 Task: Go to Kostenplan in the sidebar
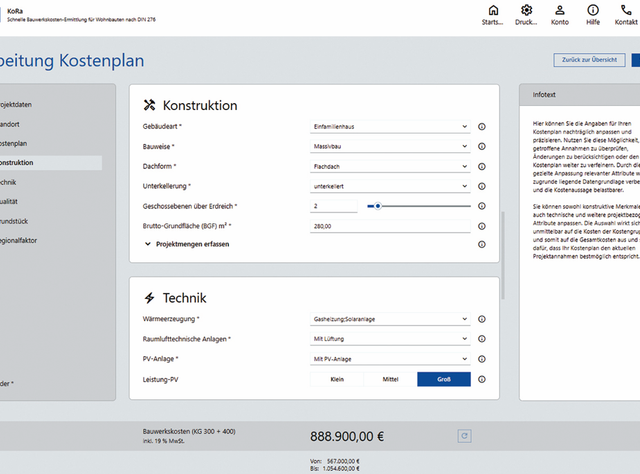[13, 143]
